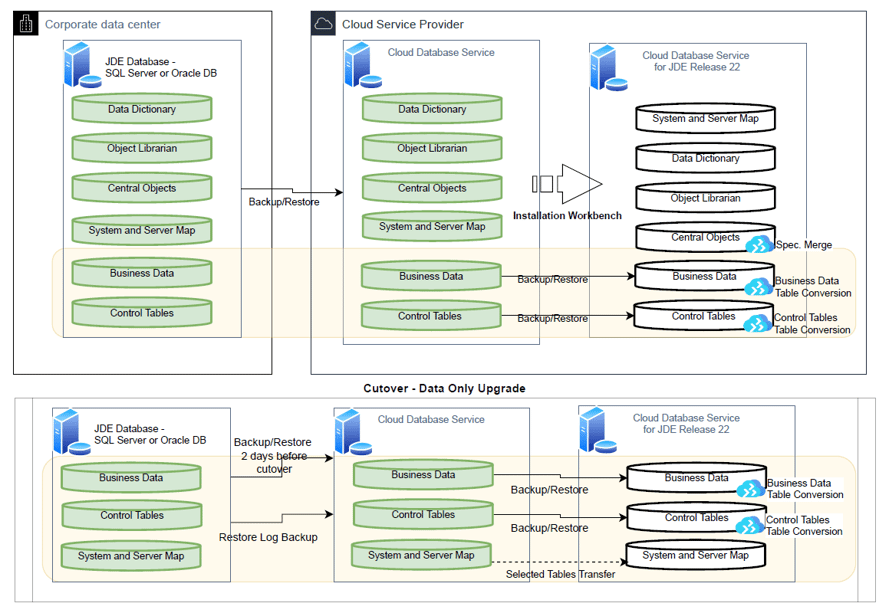Image resolution: width=889 pixels, height=613 pixels.
Task: Click the Spec. Merge cloud icon
Action: 760,244
